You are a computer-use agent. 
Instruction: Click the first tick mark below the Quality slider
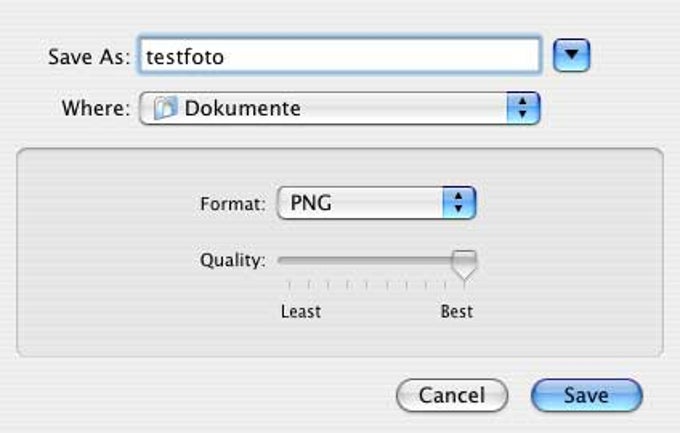coord(289,285)
